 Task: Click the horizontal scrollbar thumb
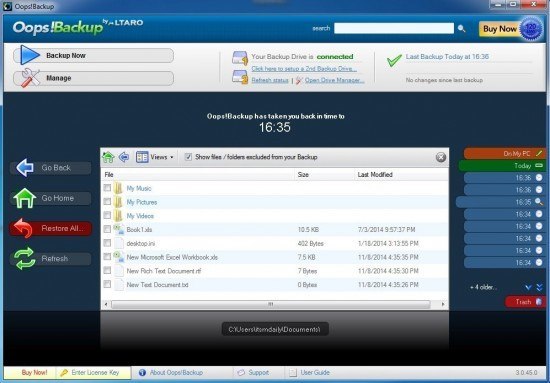point(270,304)
